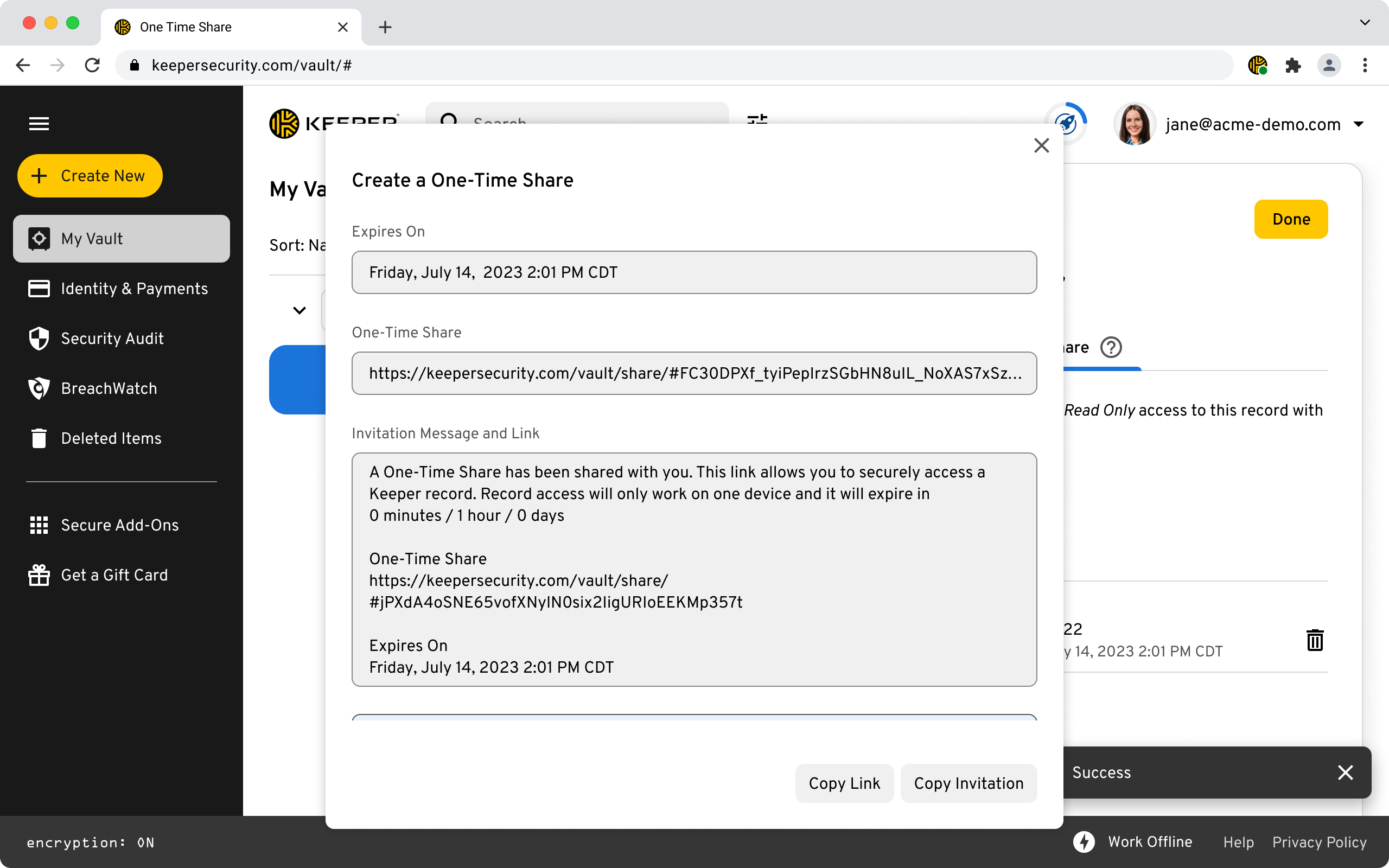Expand the jane@acme-demo.com account dropdown

[1358, 124]
